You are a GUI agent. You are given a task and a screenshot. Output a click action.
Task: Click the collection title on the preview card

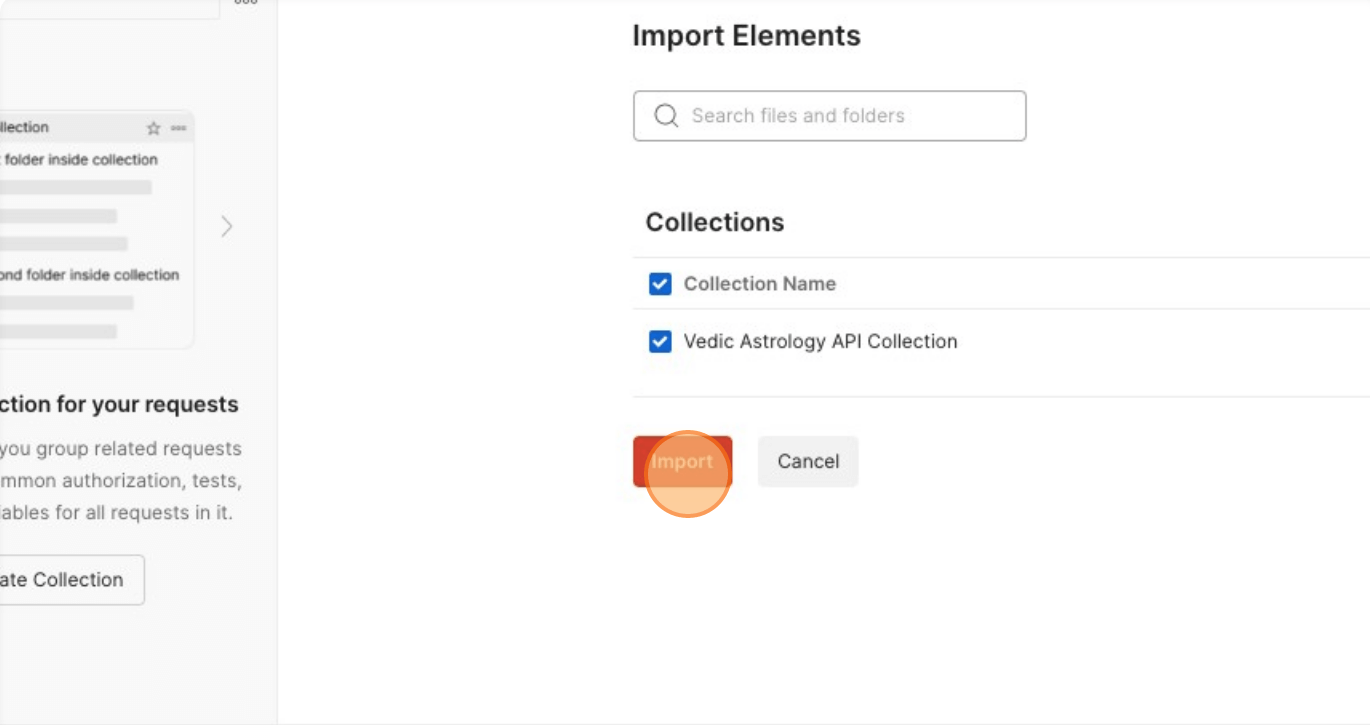coord(25,127)
